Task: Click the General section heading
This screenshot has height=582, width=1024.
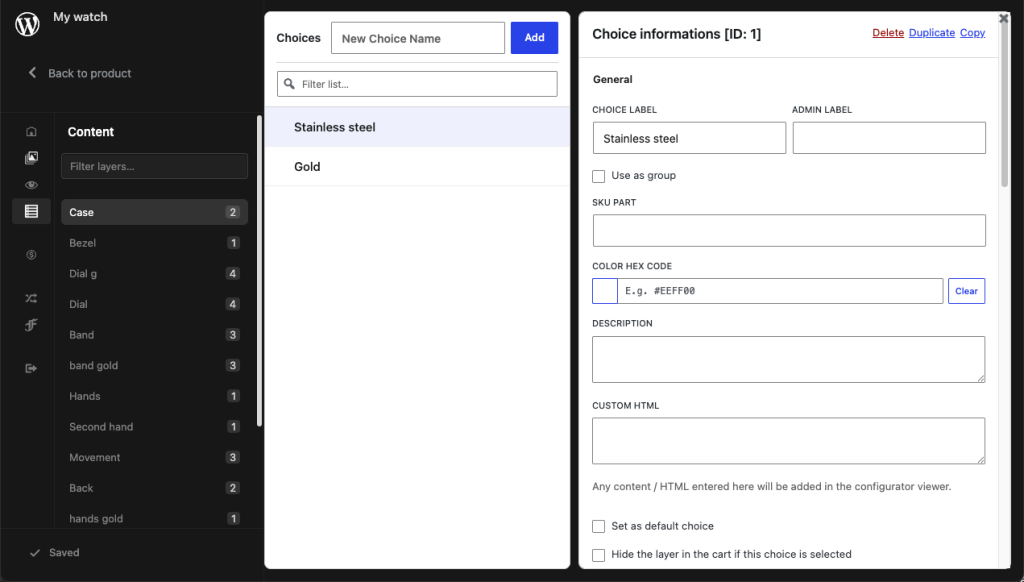Action: coord(613,80)
